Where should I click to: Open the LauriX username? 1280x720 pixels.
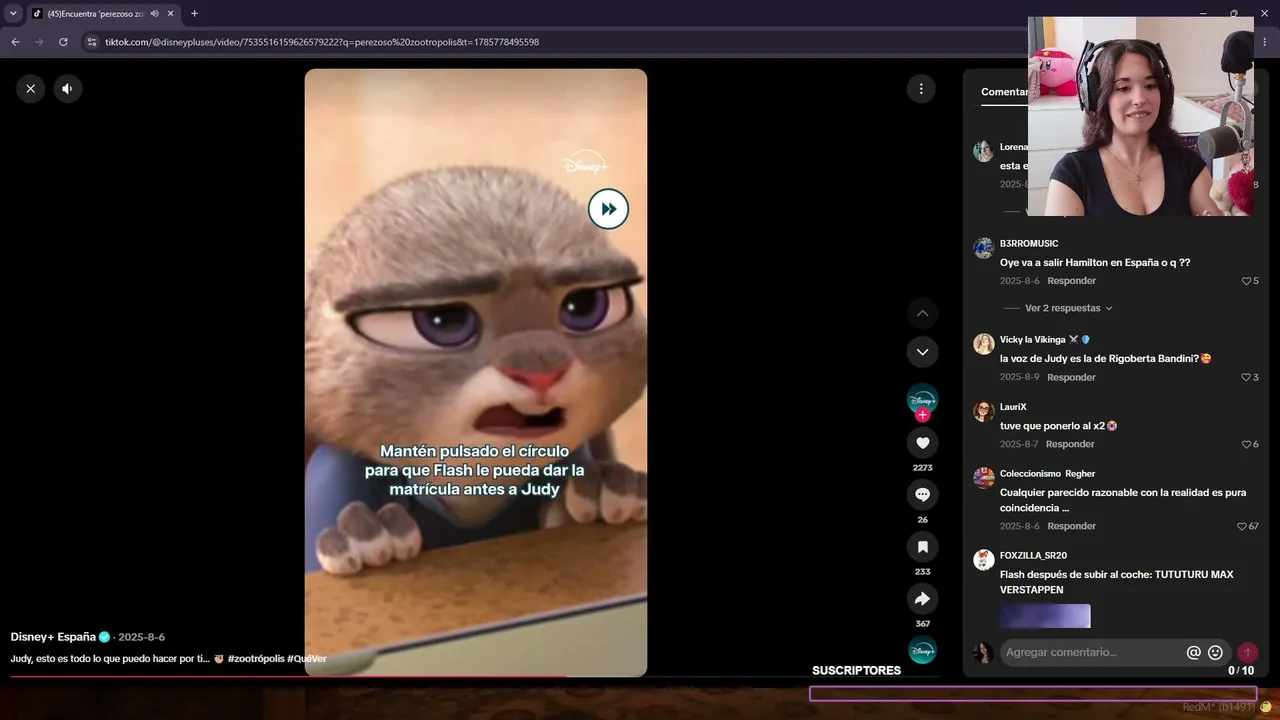1013,407
